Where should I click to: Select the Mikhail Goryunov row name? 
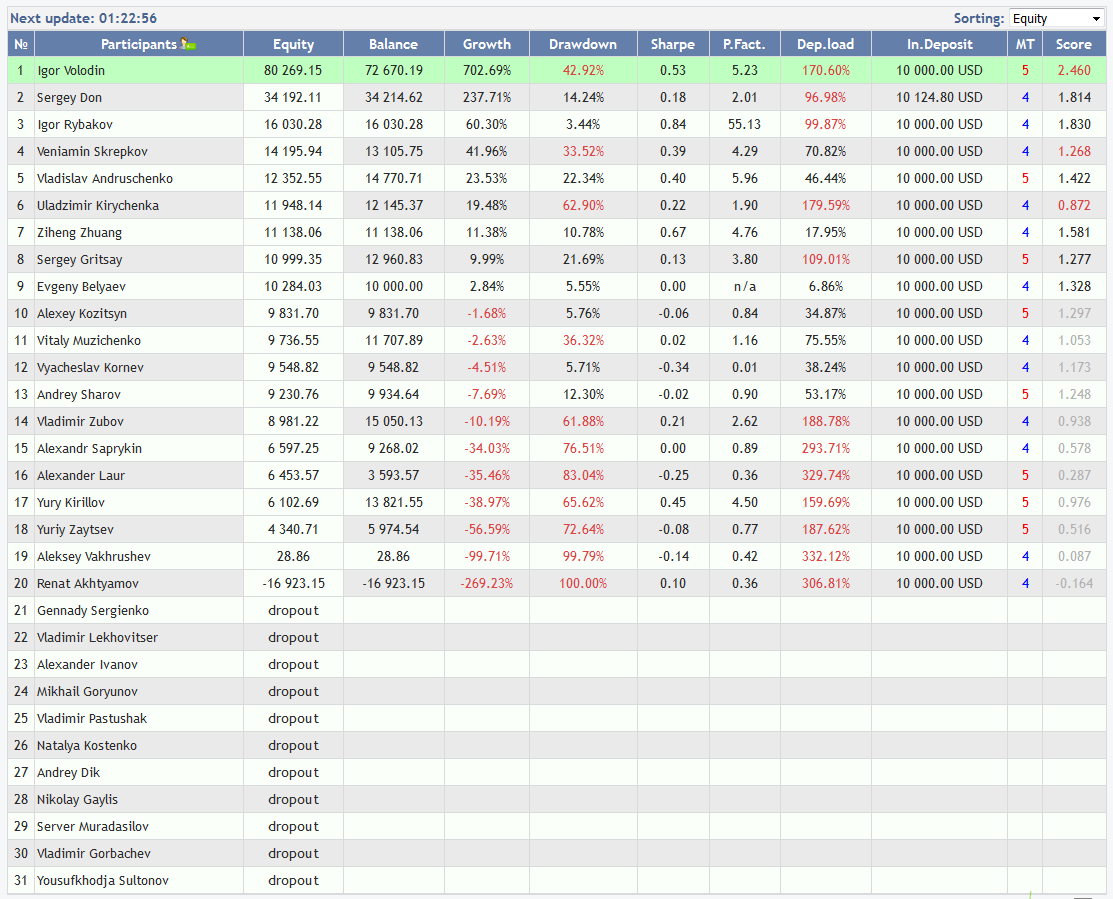tap(87, 690)
